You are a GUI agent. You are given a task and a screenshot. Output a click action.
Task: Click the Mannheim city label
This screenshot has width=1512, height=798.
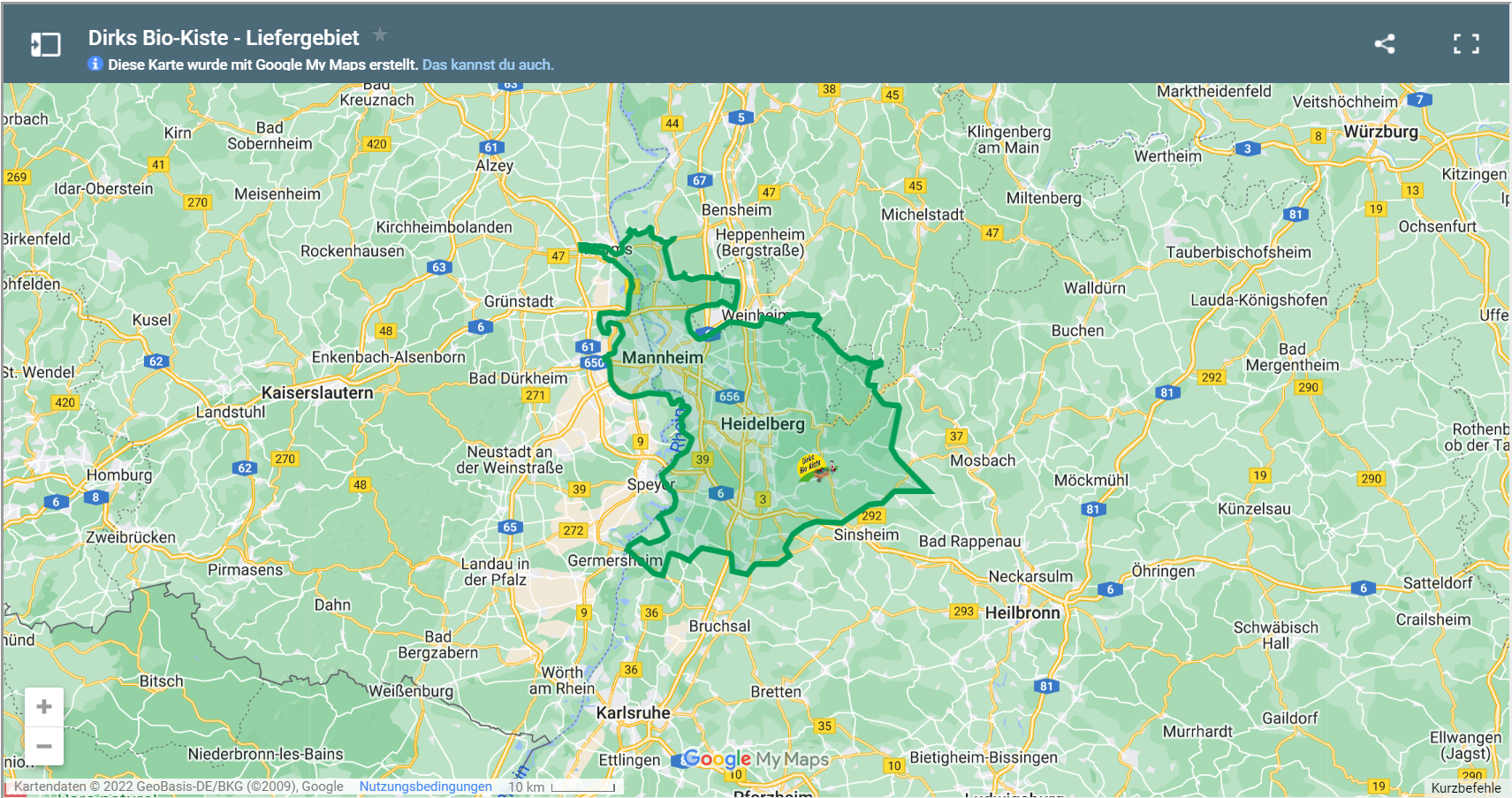pos(663,358)
